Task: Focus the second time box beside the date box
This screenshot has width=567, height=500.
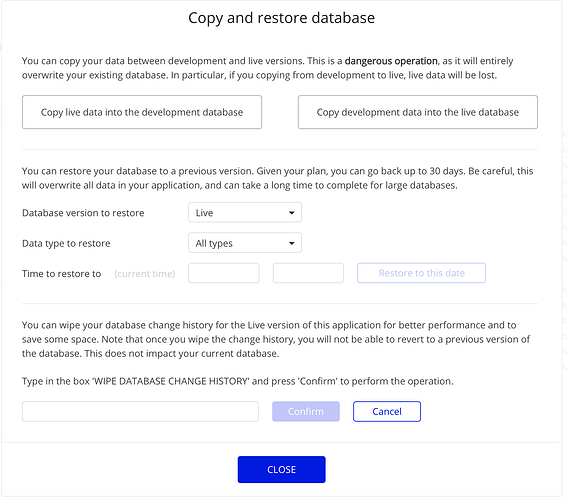Action: (308, 273)
